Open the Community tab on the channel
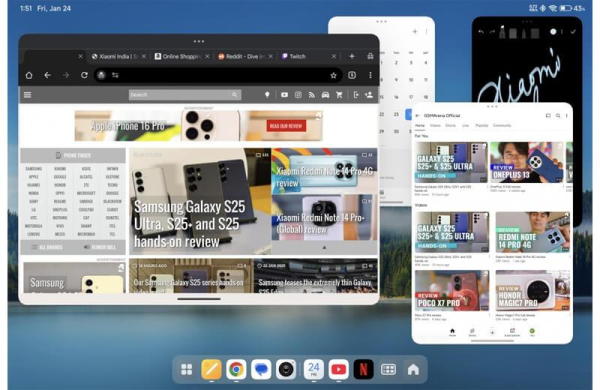Image resolution: width=600 pixels, height=390 pixels. pyautogui.click(x=502, y=126)
